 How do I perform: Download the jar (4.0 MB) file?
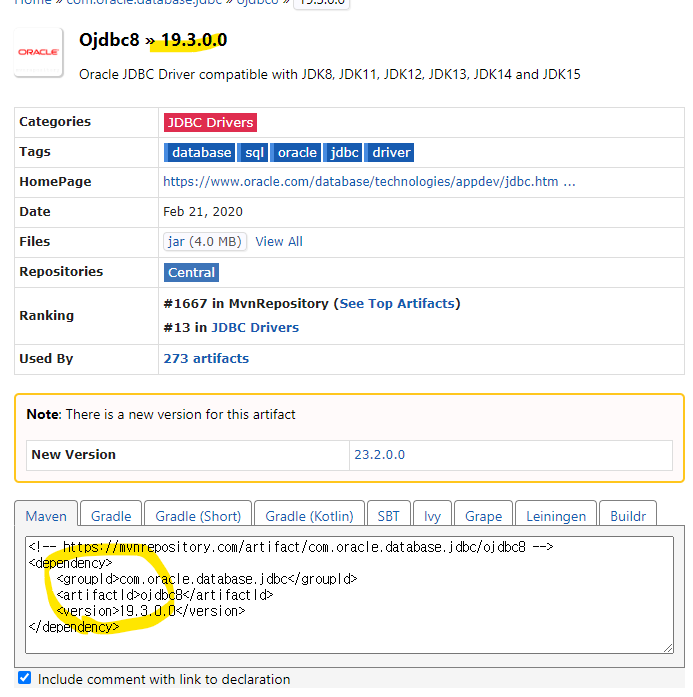pos(205,242)
